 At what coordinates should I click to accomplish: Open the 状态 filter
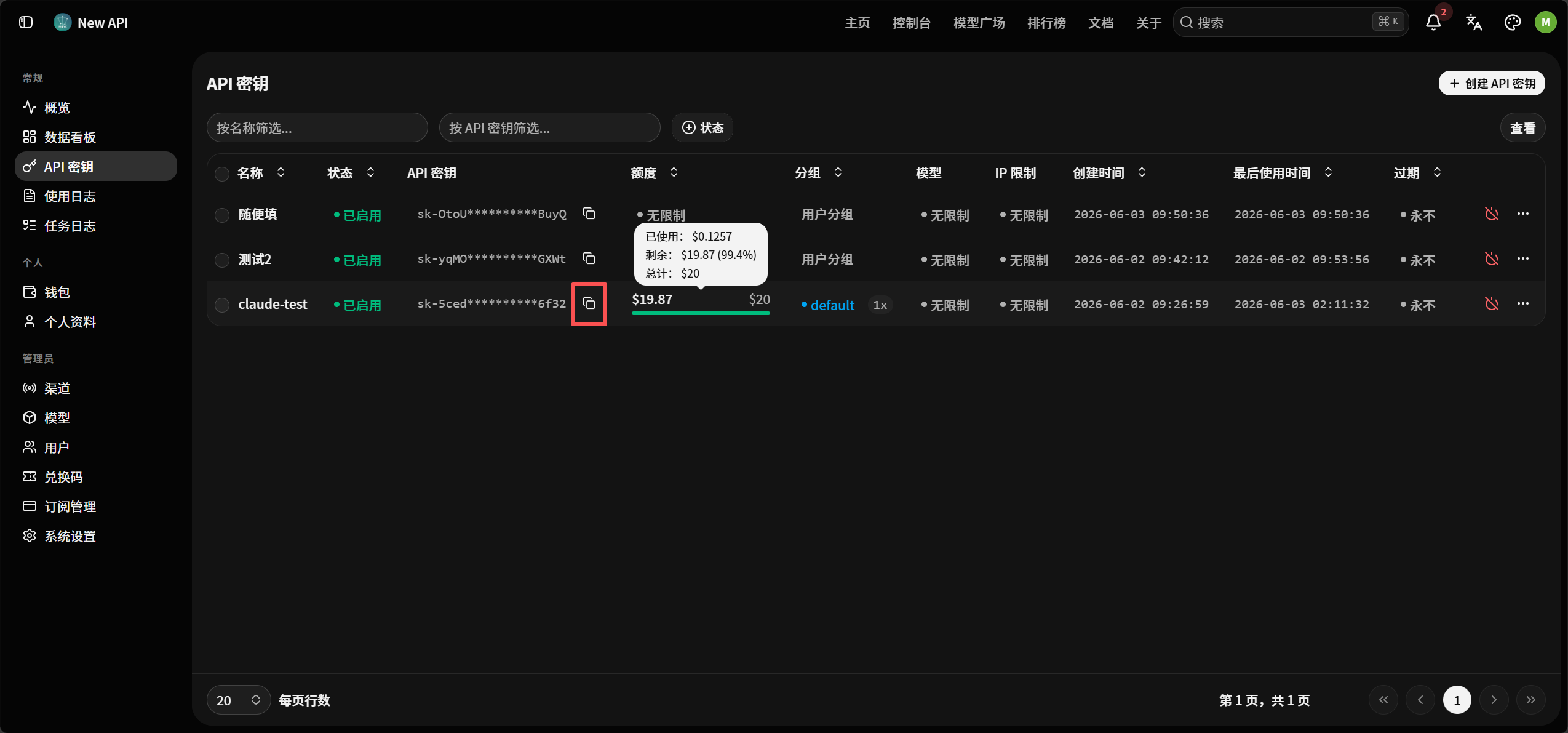pos(702,127)
